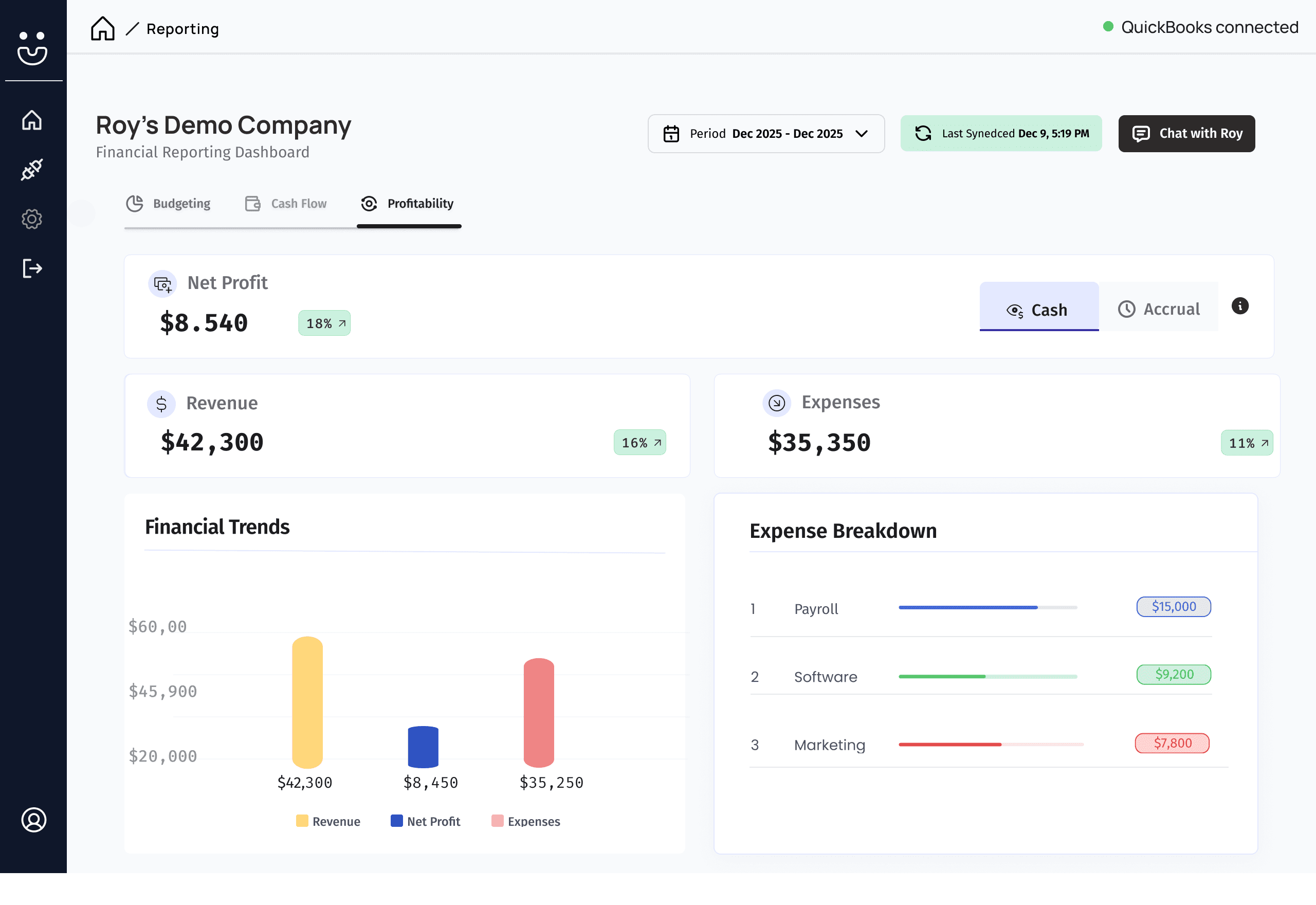This screenshot has height=905, width=1316.
Task: Click the smiley logo in sidebar
Action: coord(32,48)
